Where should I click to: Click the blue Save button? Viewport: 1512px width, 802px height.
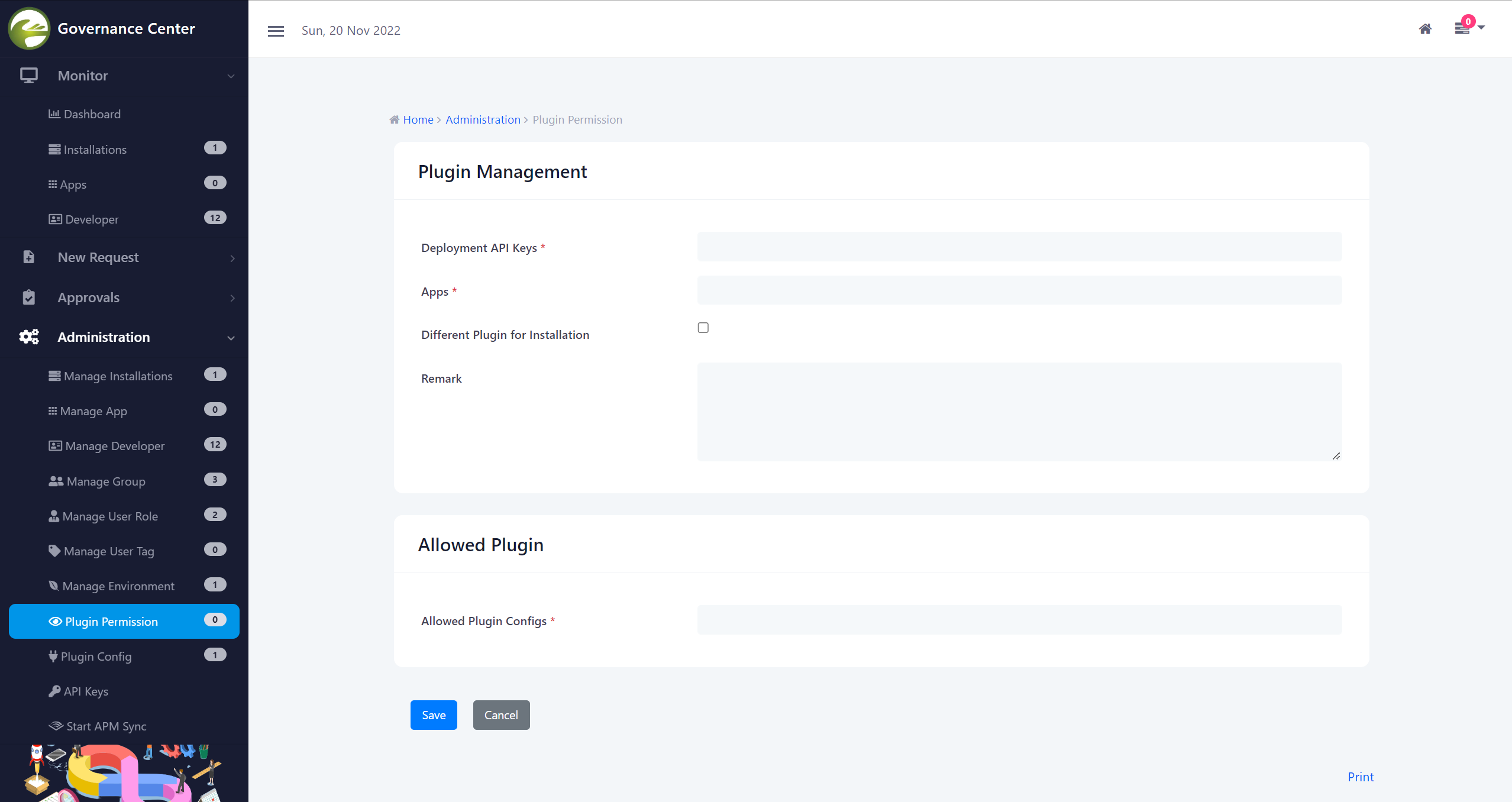(434, 715)
